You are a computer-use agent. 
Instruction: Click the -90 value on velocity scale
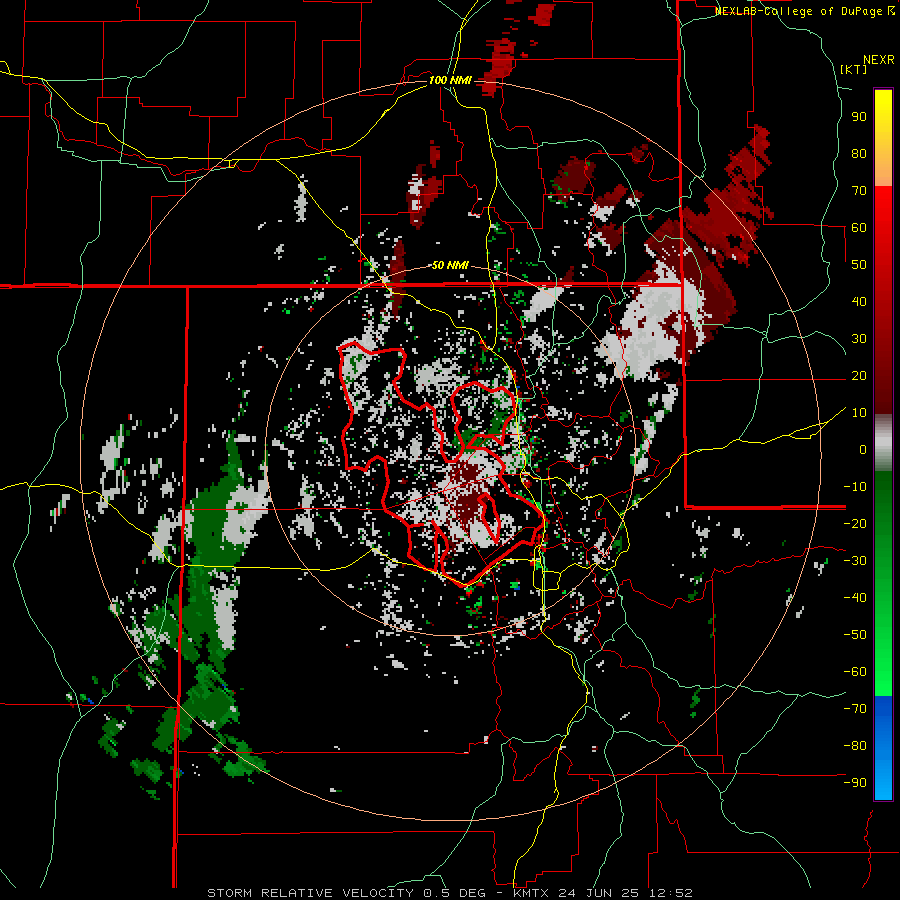coord(855,783)
